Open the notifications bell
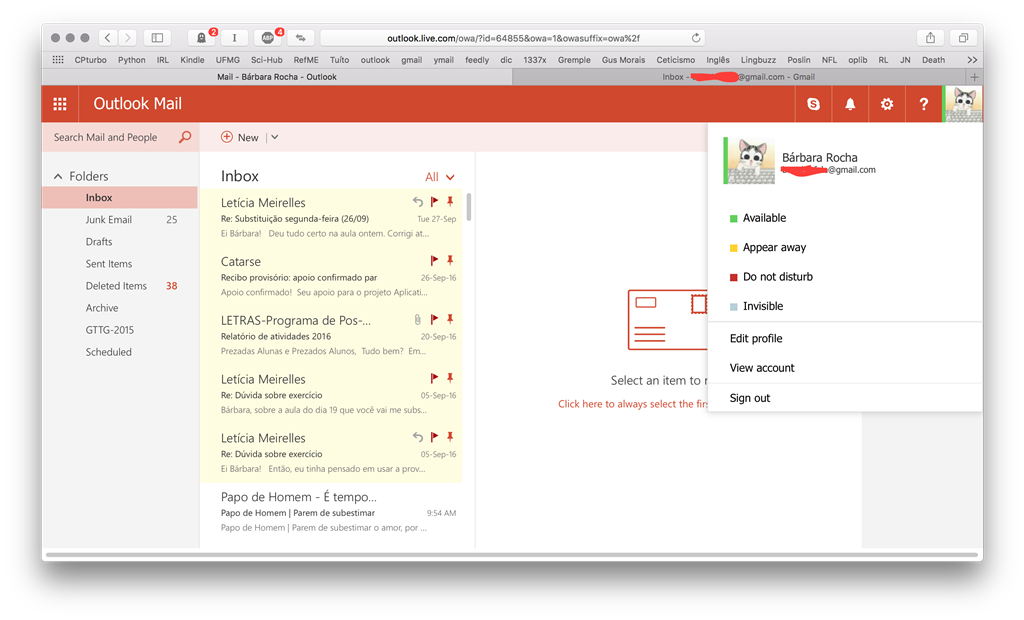Image resolution: width=1024 pixels, height=620 pixels. tap(850, 104)
